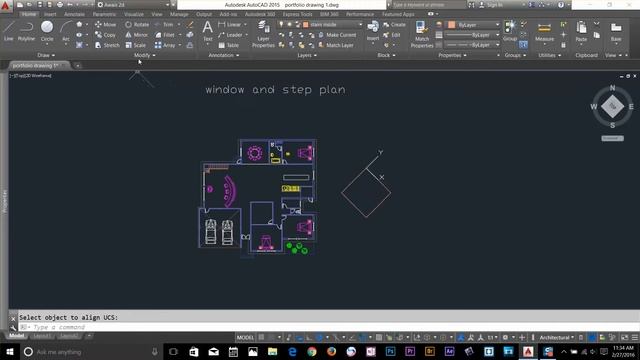Image resolution: width=640 pixels, height=360 pixels.
Task: Switch to the Insert ribbon tab
Action: point(50,14)
